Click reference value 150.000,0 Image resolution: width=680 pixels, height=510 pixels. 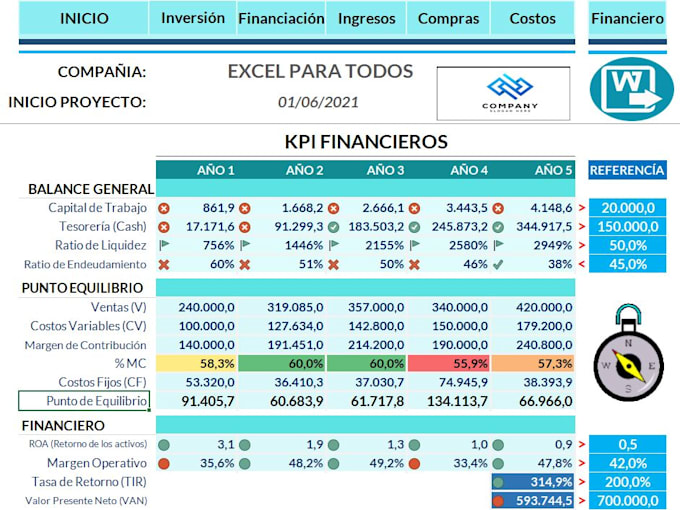click(x=627, y=227)
